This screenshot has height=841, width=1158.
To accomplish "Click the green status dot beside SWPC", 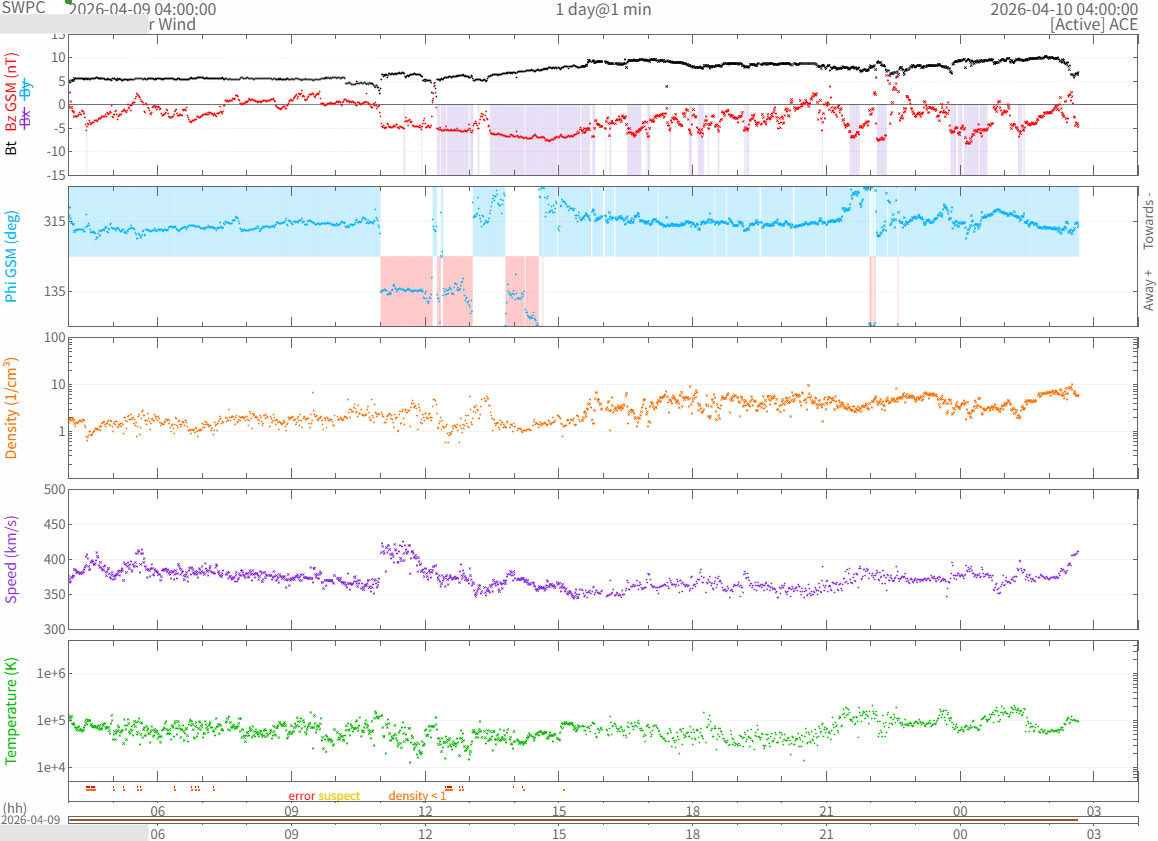I will (x=69, y=2).
